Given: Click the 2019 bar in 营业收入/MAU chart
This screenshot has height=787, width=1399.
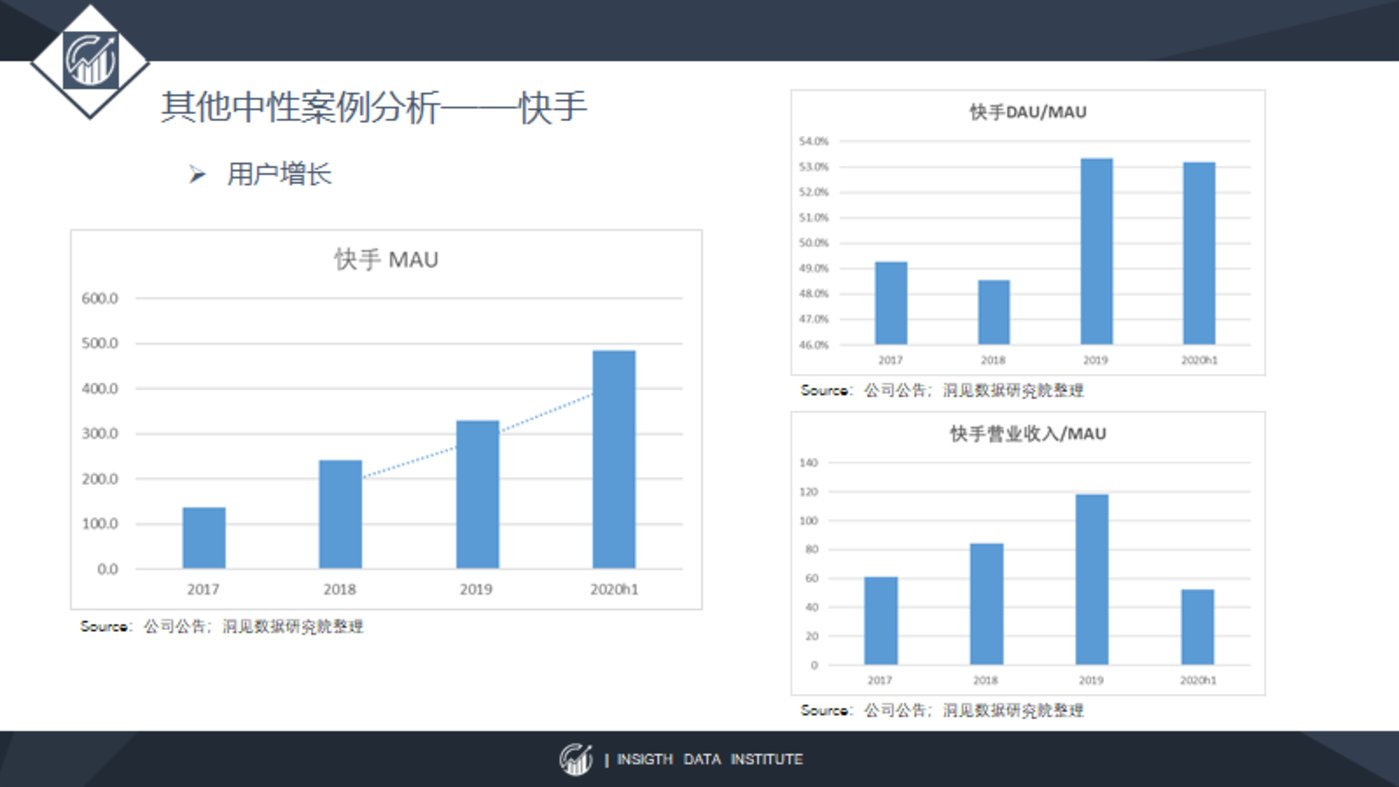Looking at the screenshot, I should 1092,580.
